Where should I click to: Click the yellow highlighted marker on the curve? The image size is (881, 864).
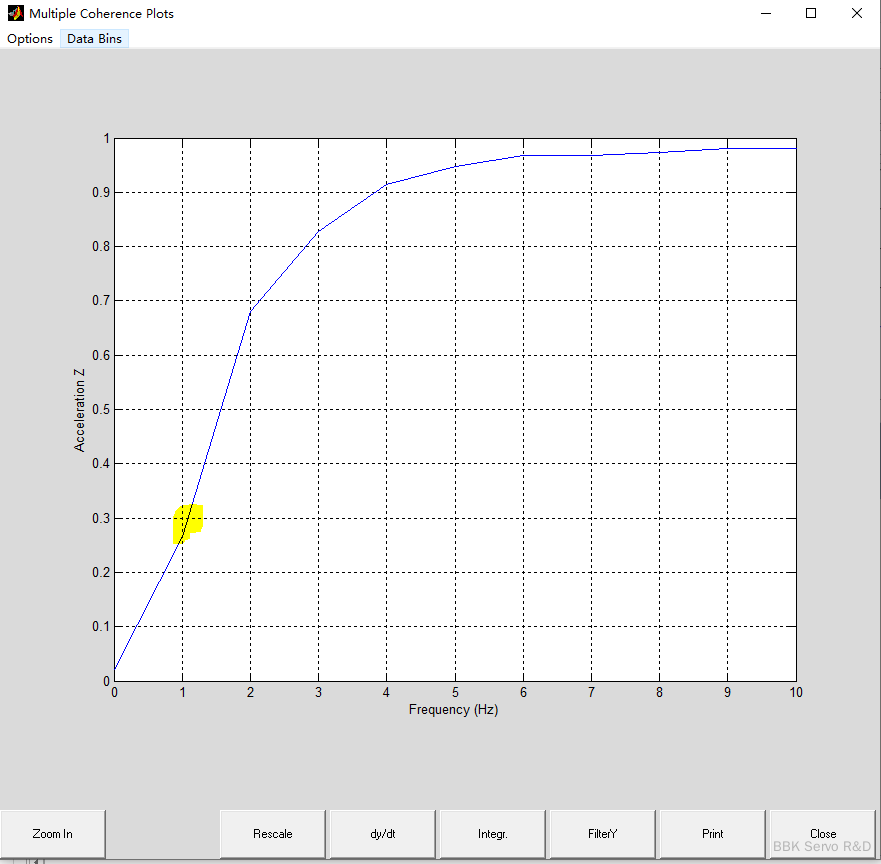(188, 523)
